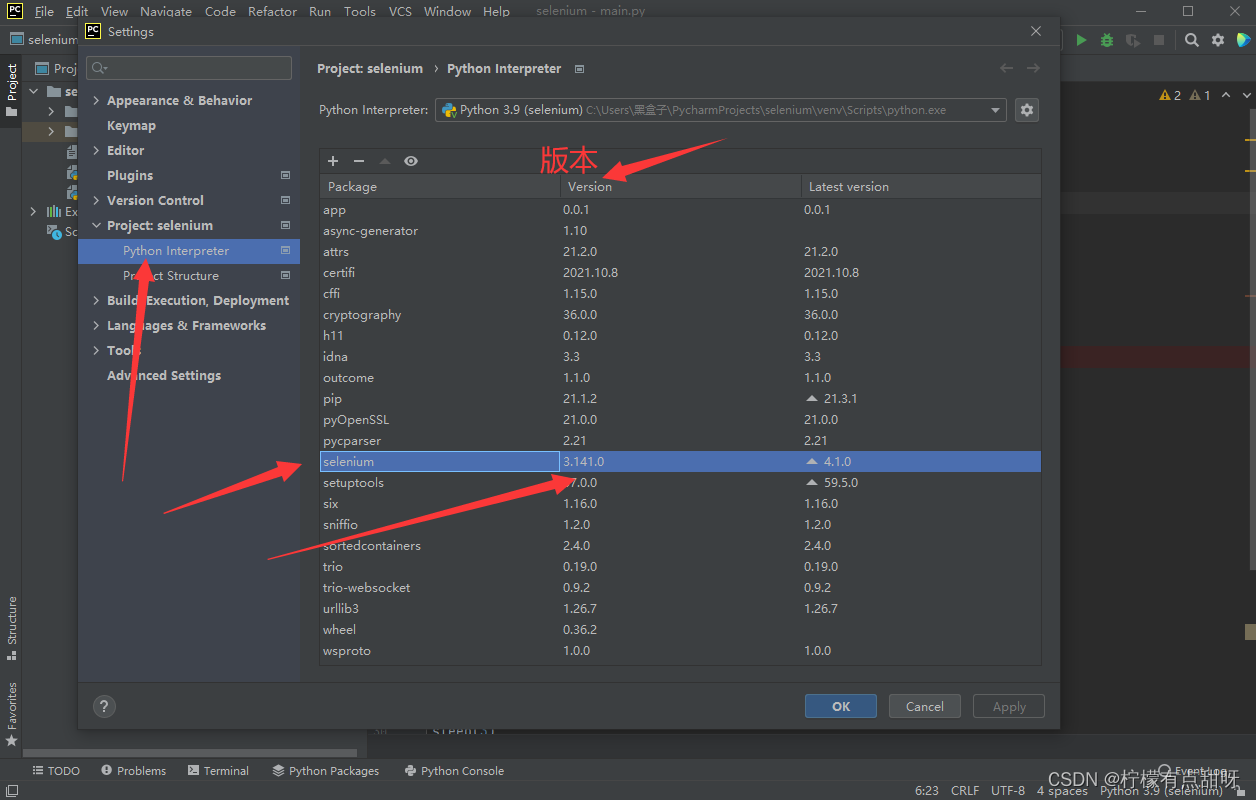Click the Package column header

[440, 186]
